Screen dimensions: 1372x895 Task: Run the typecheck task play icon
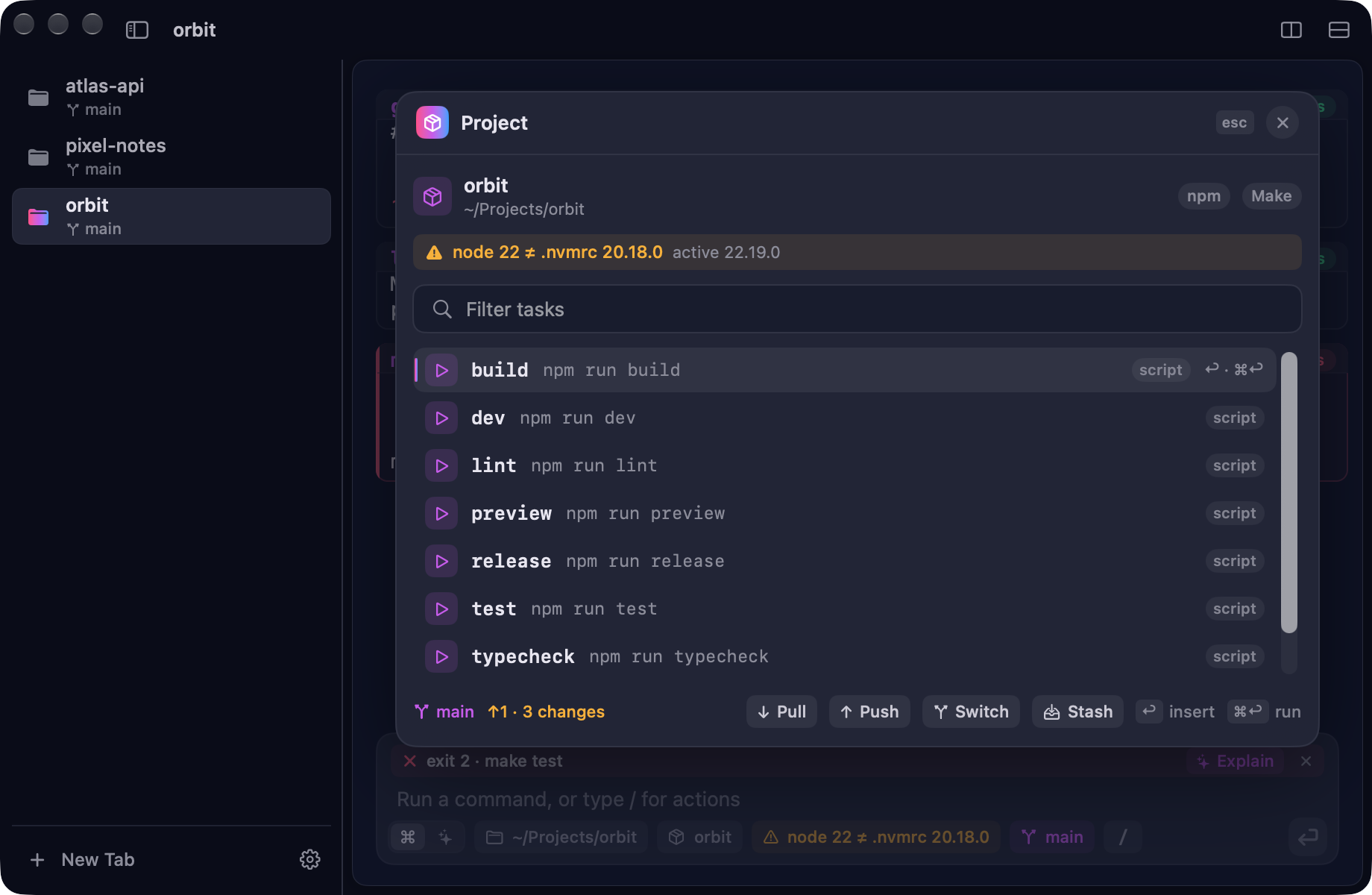click(441, 656)
